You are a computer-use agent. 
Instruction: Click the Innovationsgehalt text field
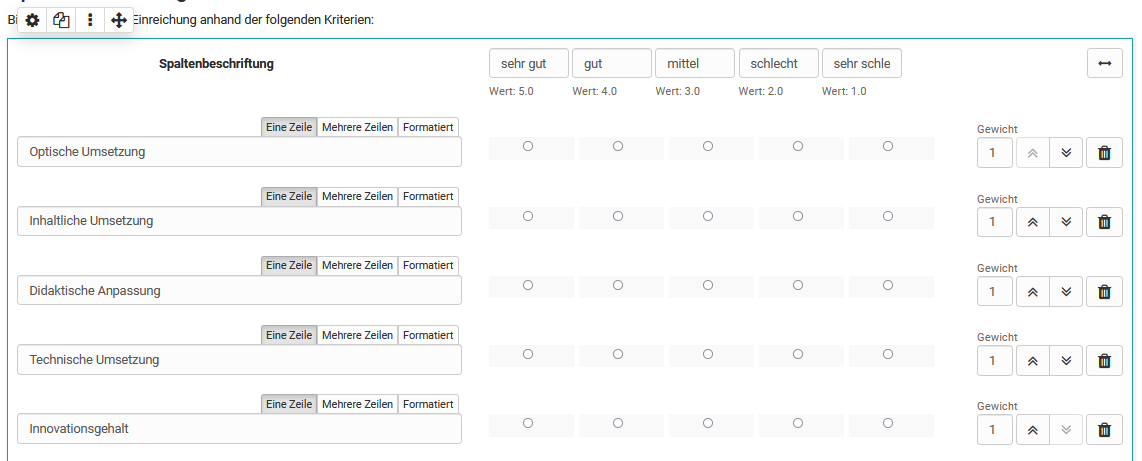tap(240, 429)
